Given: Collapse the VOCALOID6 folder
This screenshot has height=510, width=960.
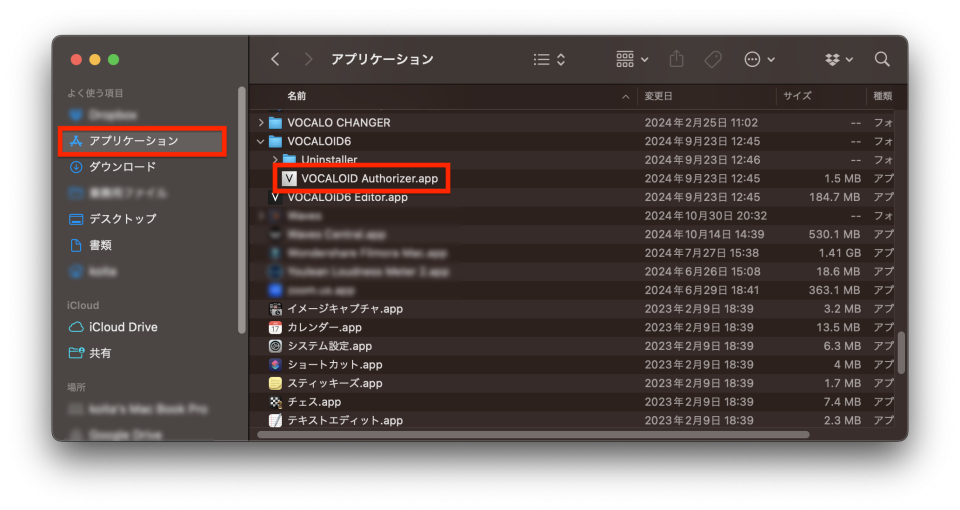Looking at the screenshot, I should coord(261,141).
